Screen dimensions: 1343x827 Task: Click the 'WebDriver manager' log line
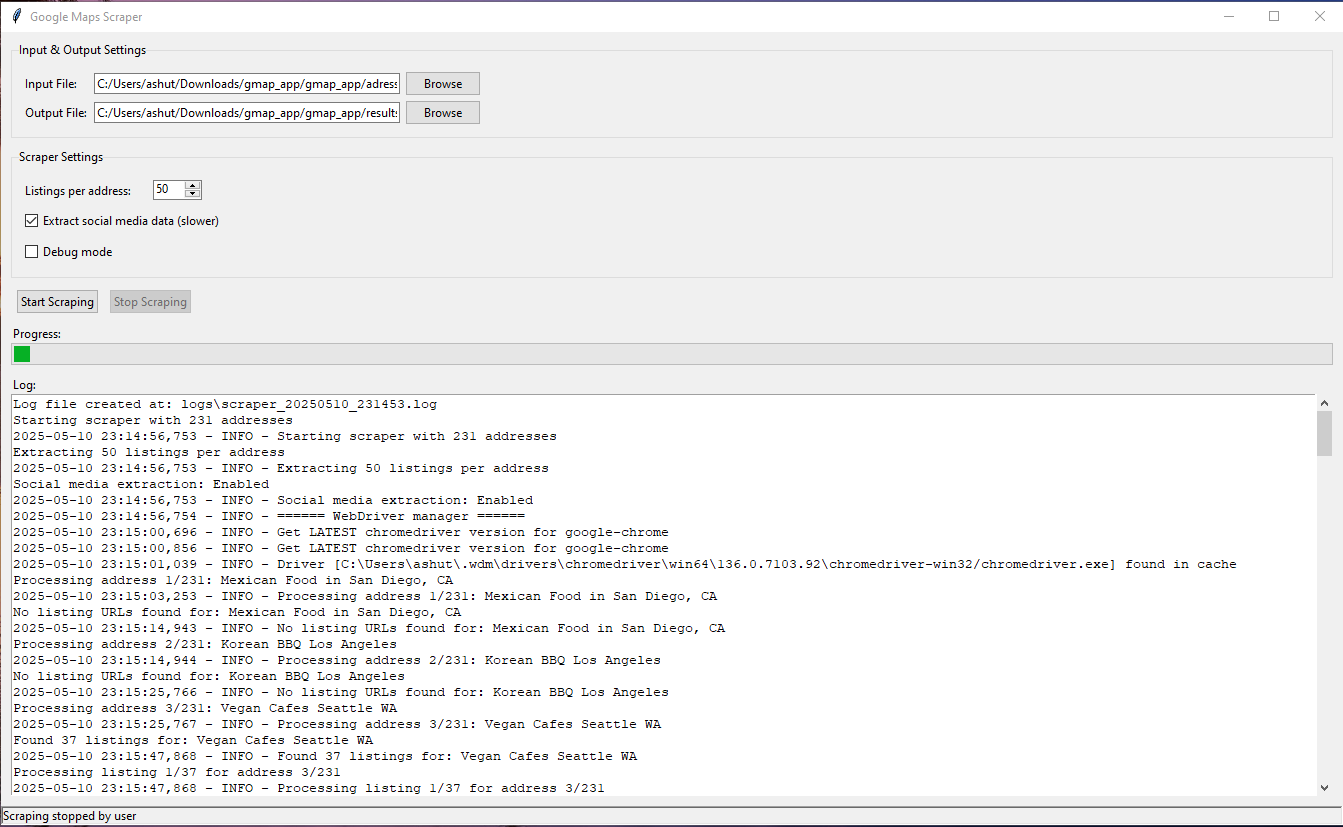point(269,516)
